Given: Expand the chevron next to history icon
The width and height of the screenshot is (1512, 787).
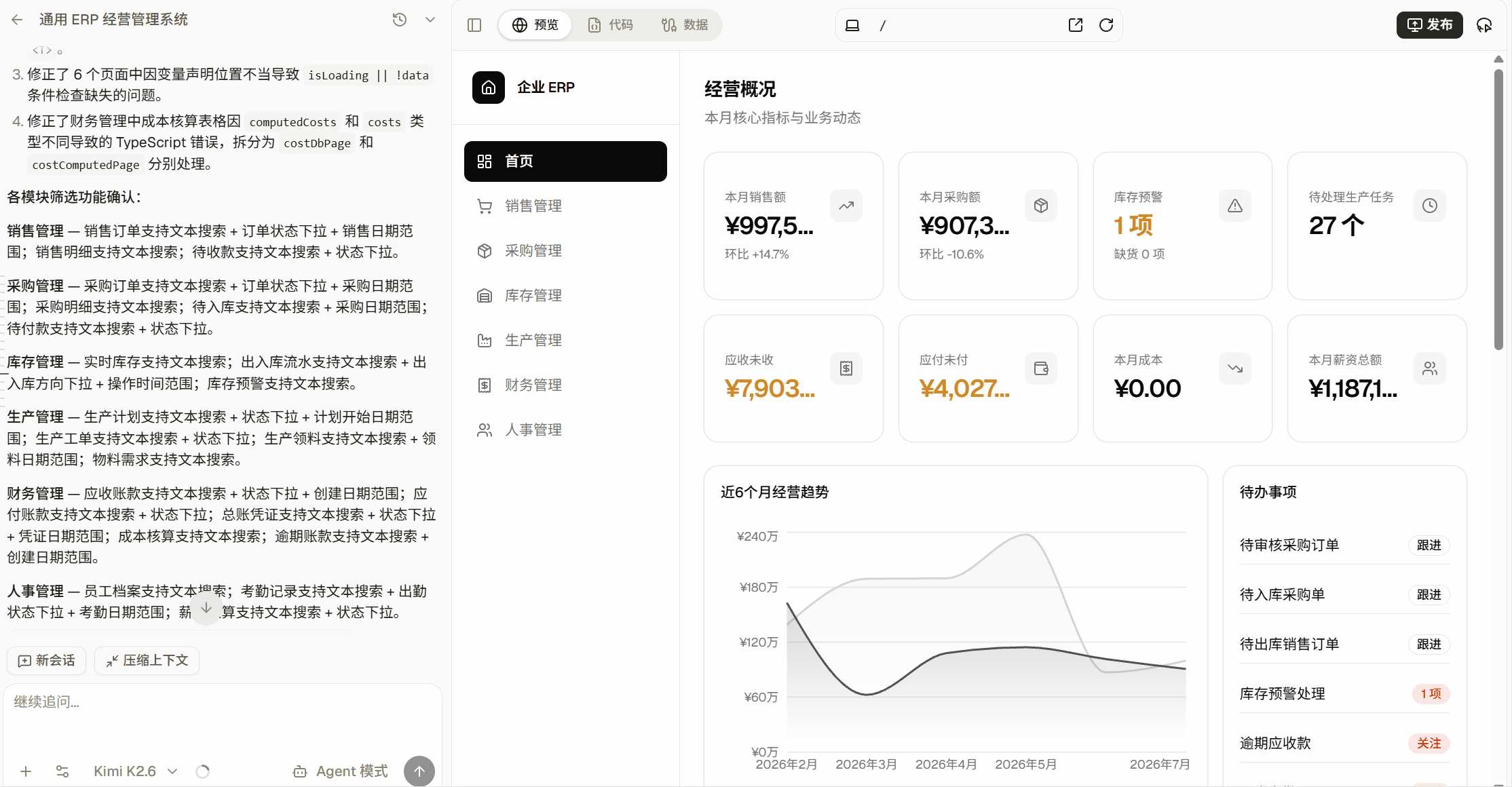Looking at the screenshot, I should (x=430, y=20).
